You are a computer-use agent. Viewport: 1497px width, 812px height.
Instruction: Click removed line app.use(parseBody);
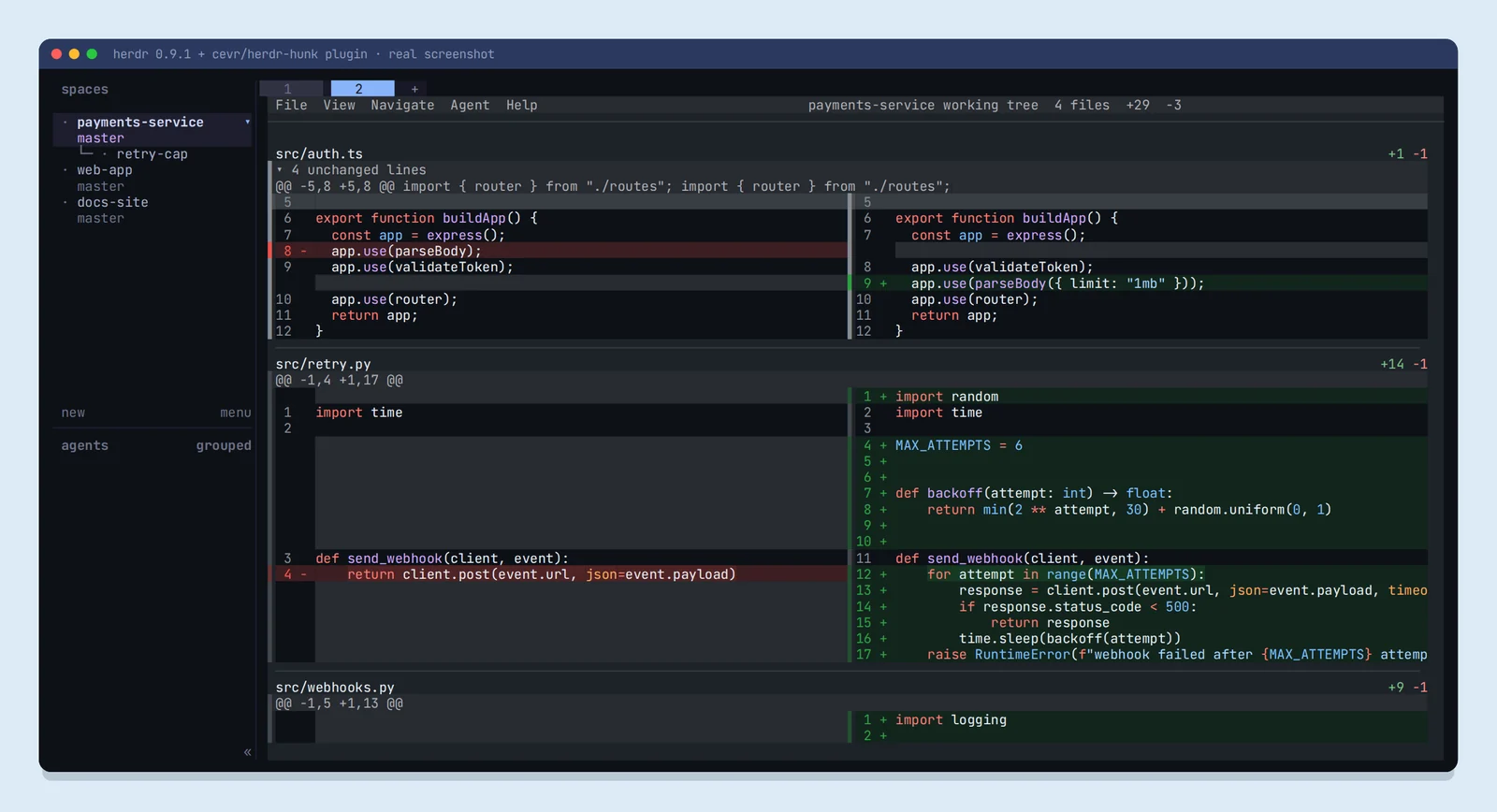(x=559, y=251)
